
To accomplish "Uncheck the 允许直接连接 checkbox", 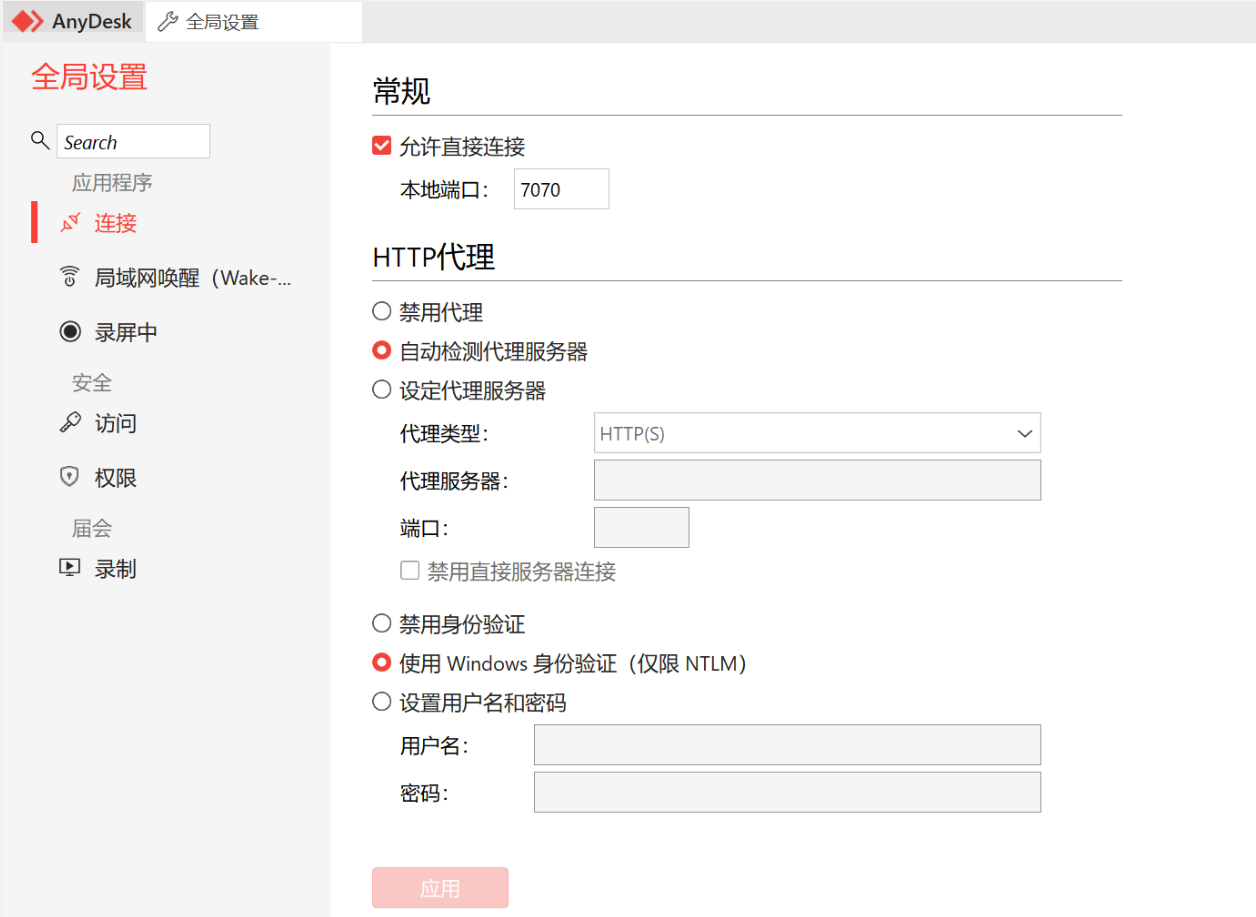I will (x=381, y=146).
